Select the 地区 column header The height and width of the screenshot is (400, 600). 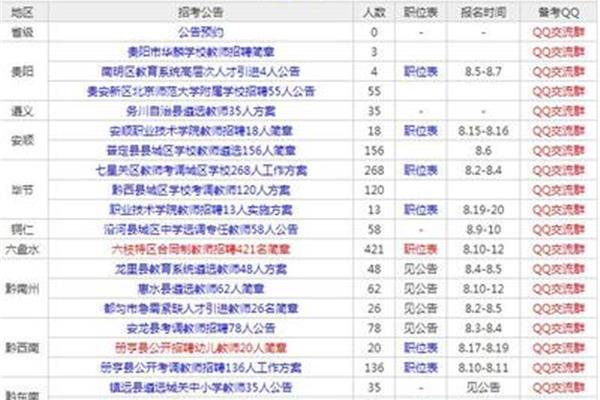tap(22, 13)
